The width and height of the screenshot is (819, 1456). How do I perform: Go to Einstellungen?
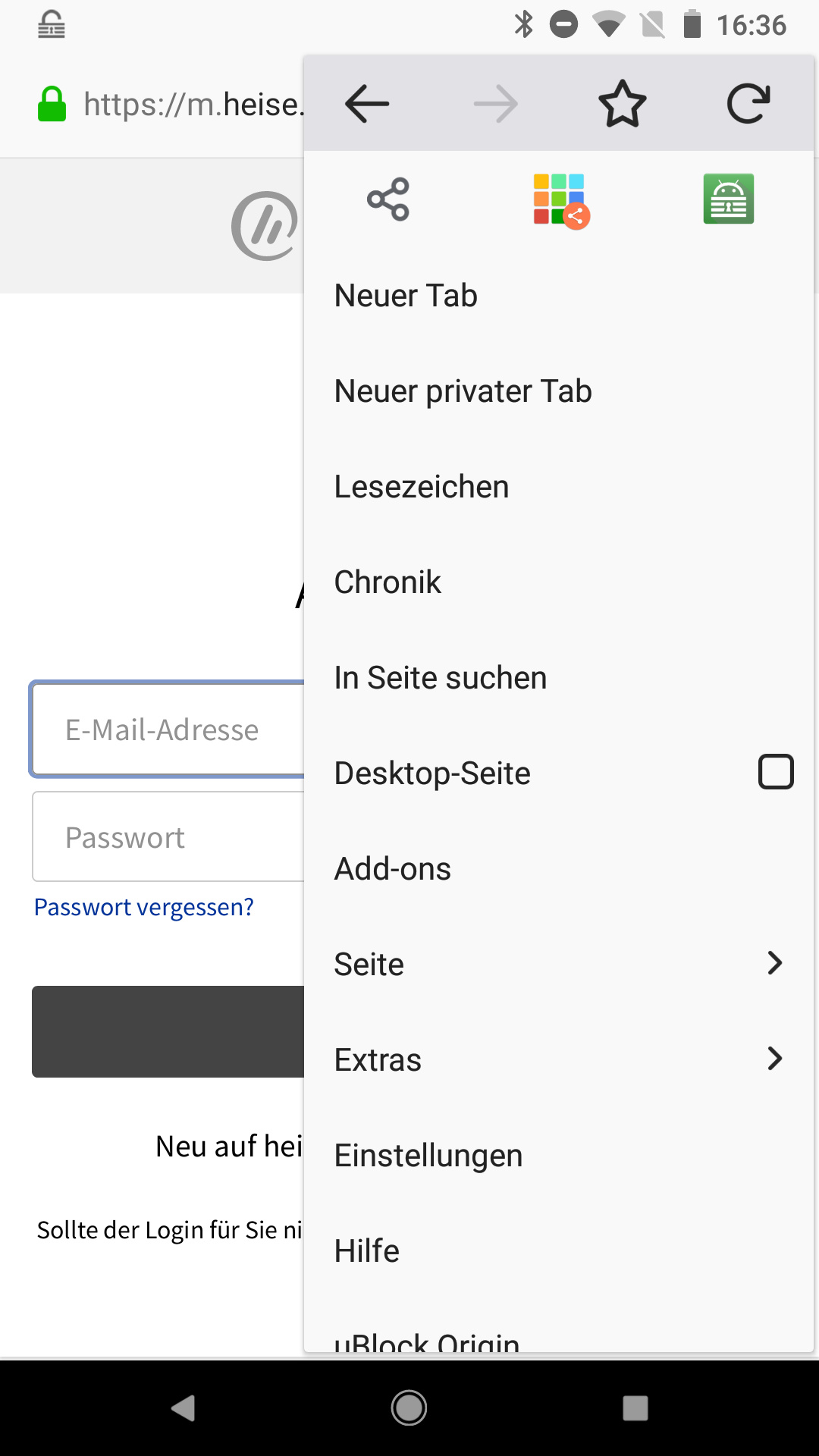tap(428, 1156)
